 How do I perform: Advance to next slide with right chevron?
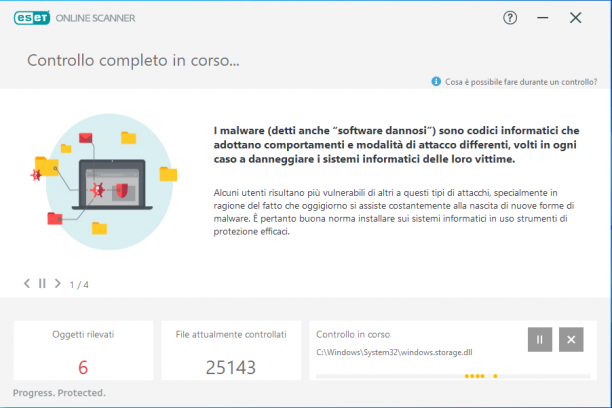[58, 283]
